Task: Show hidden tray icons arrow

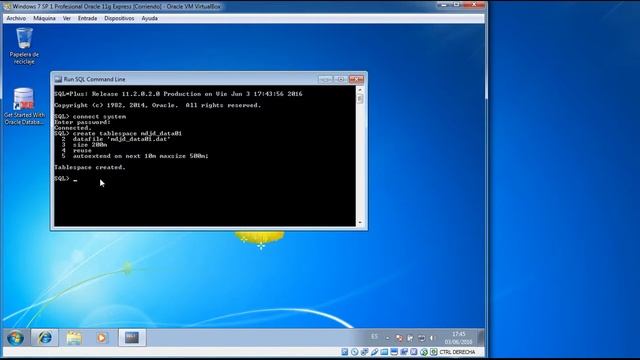Action: point(388,338)
